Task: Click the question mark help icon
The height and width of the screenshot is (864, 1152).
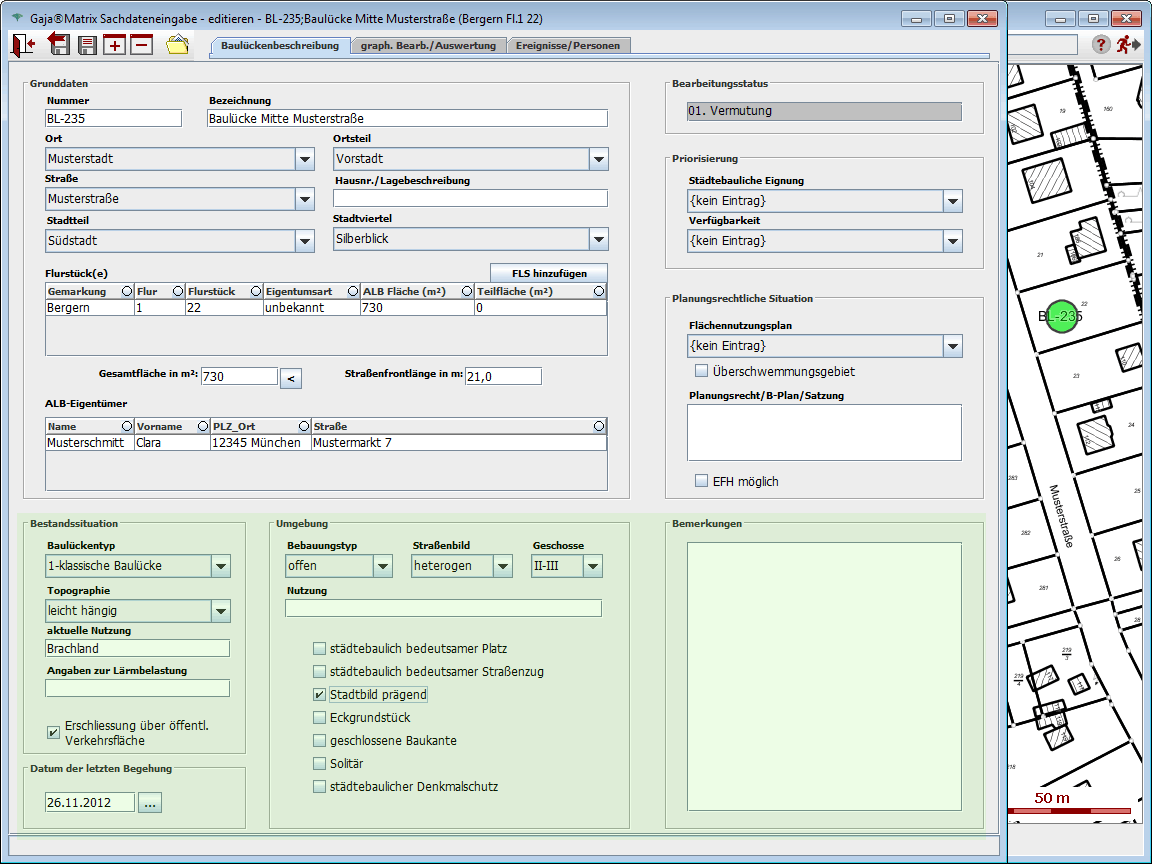Action: (1101, 45)
